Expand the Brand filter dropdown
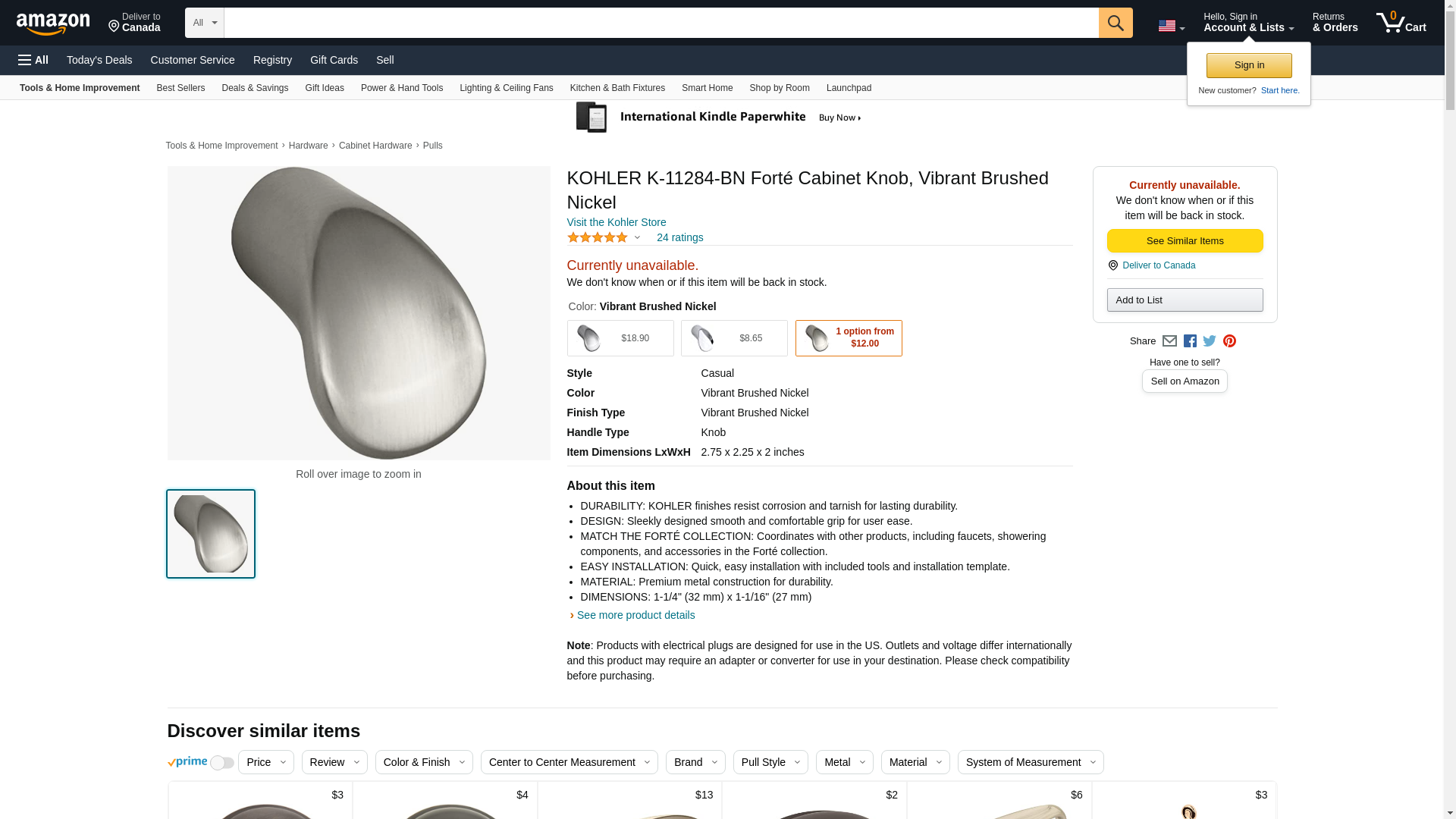Viewport: 1456px width, 819px height. (695, 762)
